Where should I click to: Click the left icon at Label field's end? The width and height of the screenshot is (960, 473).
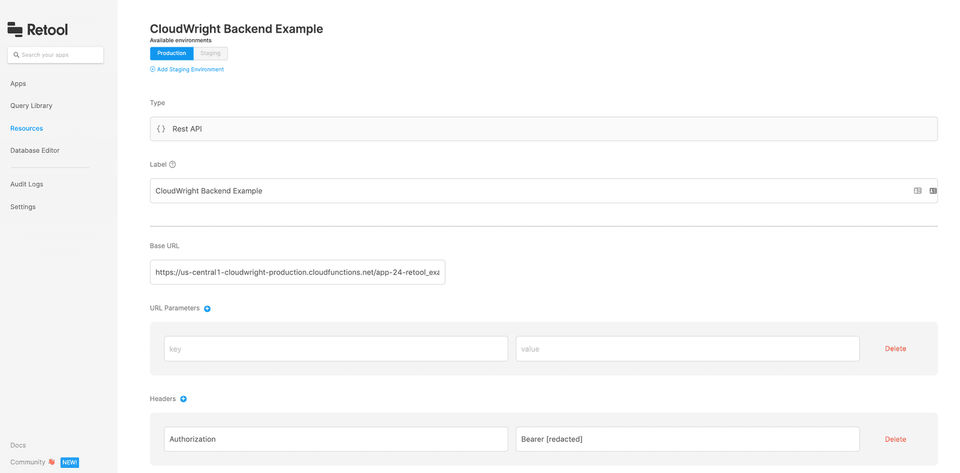(917, 190)
